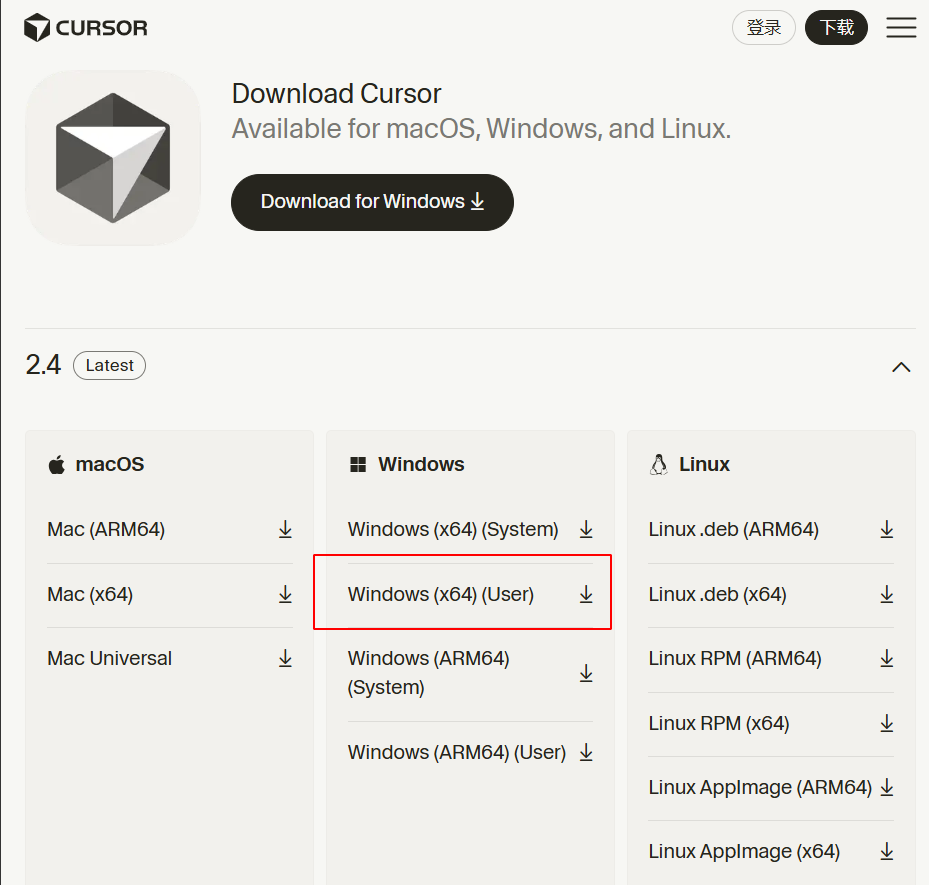Click 'Available for macOS, Windows, and Linux.' text
This screenshot has width=929, height=885.
coord(481,129)
